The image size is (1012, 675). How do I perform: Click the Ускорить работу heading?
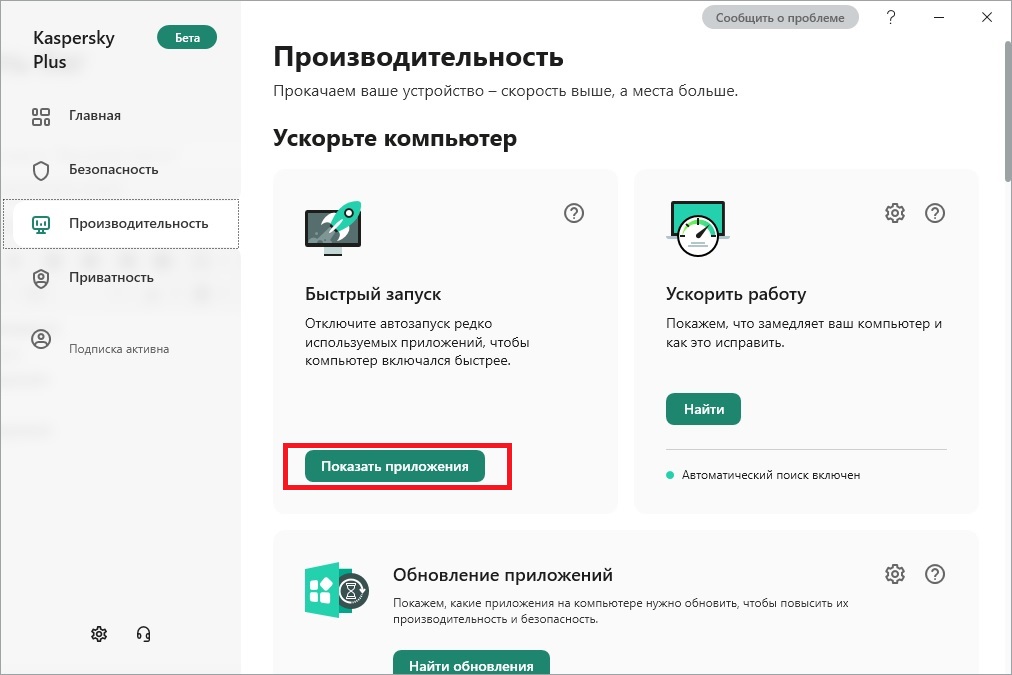[x=736, y=294]
